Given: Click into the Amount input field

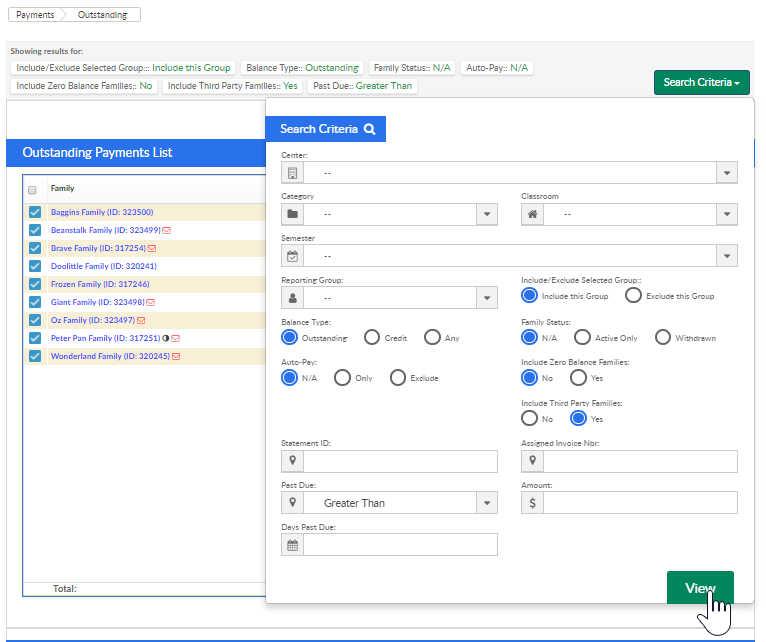Looking at the screenshot, I should pyautogui.click(x=640, y=503).
